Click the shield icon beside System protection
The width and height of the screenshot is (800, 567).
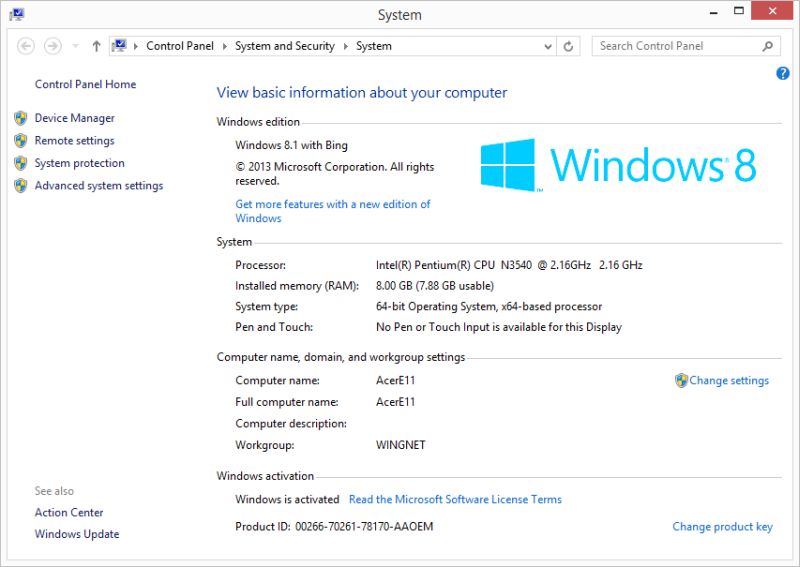pyautogui.click(x=21, y=163)
